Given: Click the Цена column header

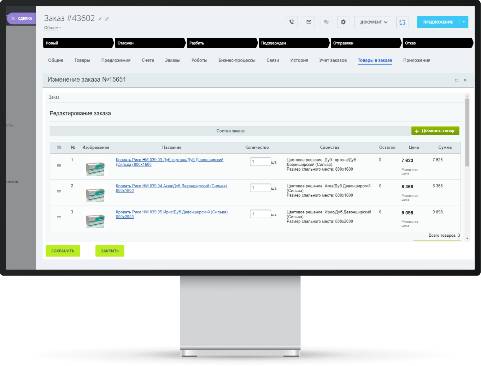Looking at the screenshot, I should pyautogui.click(x=414, y=147).
